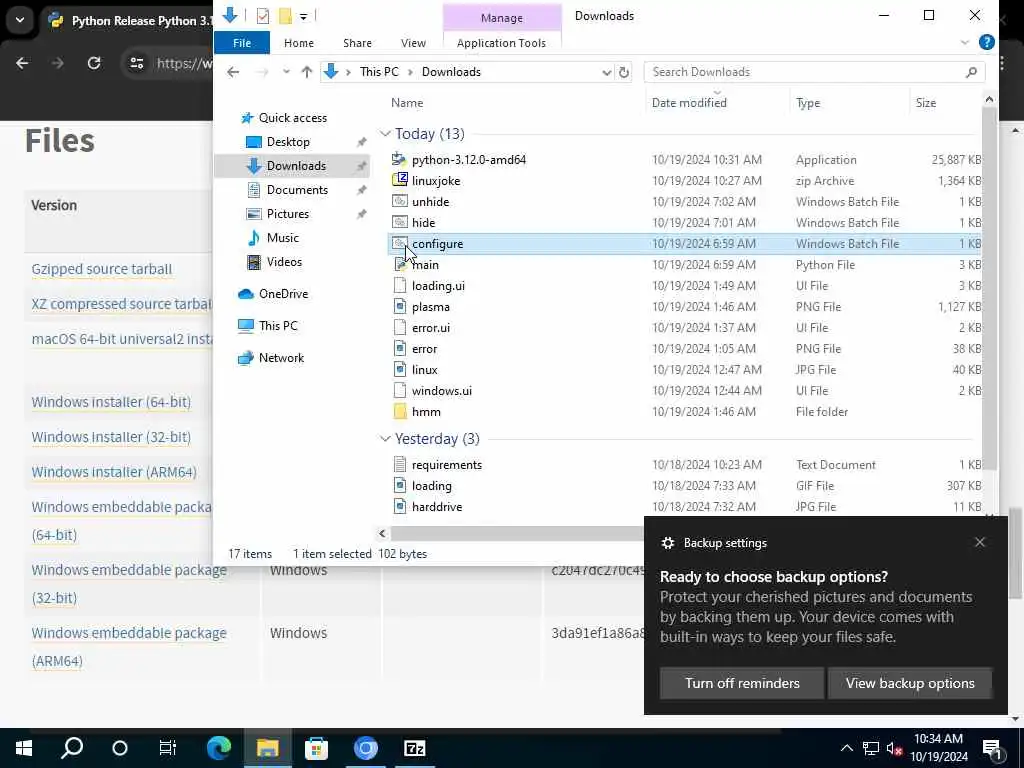Open Explorer Help question mark icon

(986, 42)
